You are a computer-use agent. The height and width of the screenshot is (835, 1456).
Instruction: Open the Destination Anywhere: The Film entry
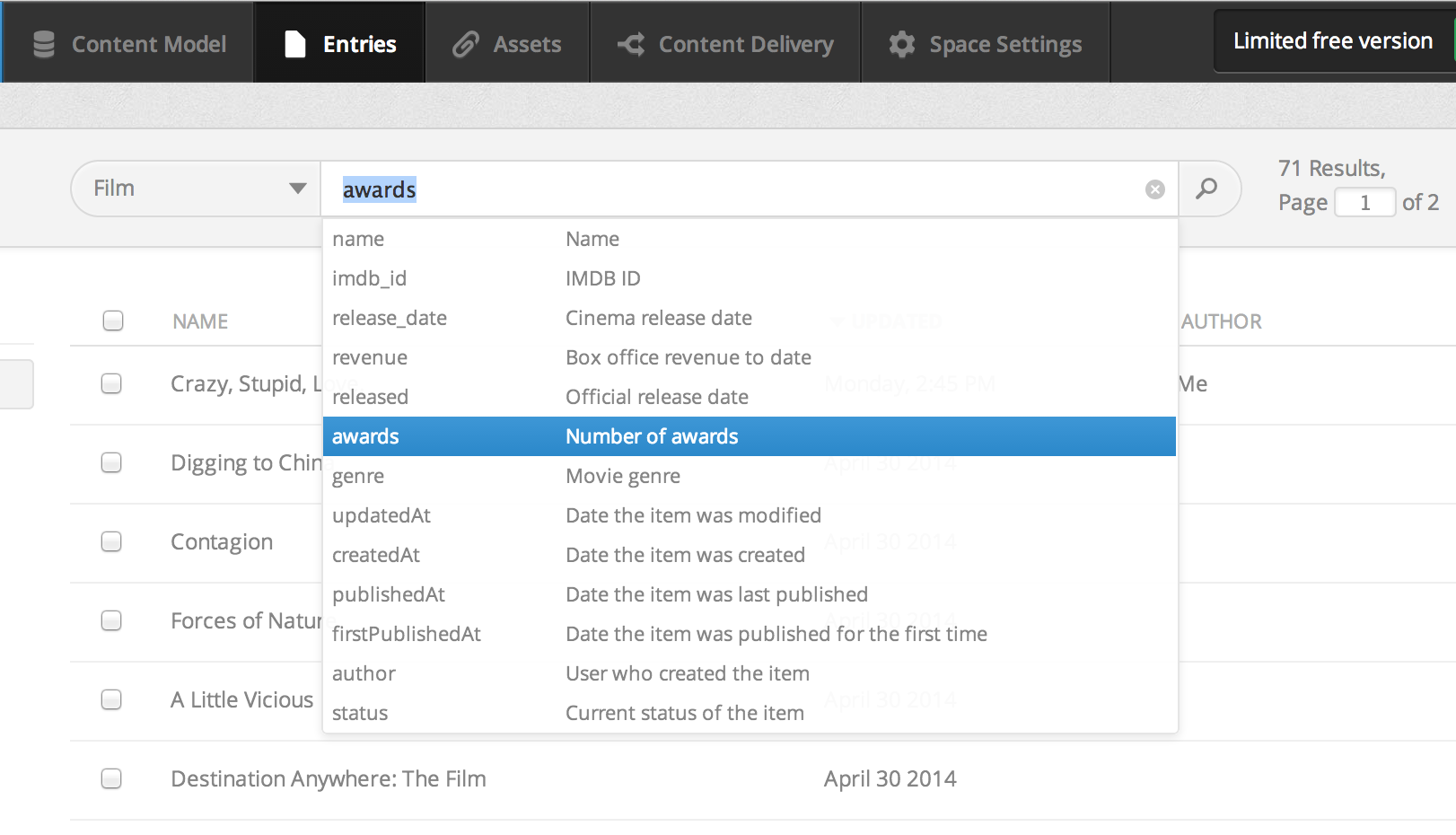[x=329, y=778]
